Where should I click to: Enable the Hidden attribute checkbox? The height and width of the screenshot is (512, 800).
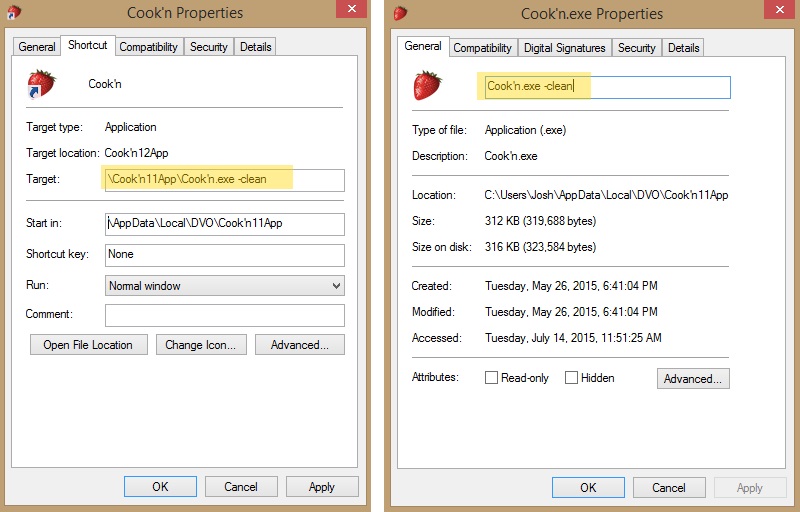click(x=571, y=377)
